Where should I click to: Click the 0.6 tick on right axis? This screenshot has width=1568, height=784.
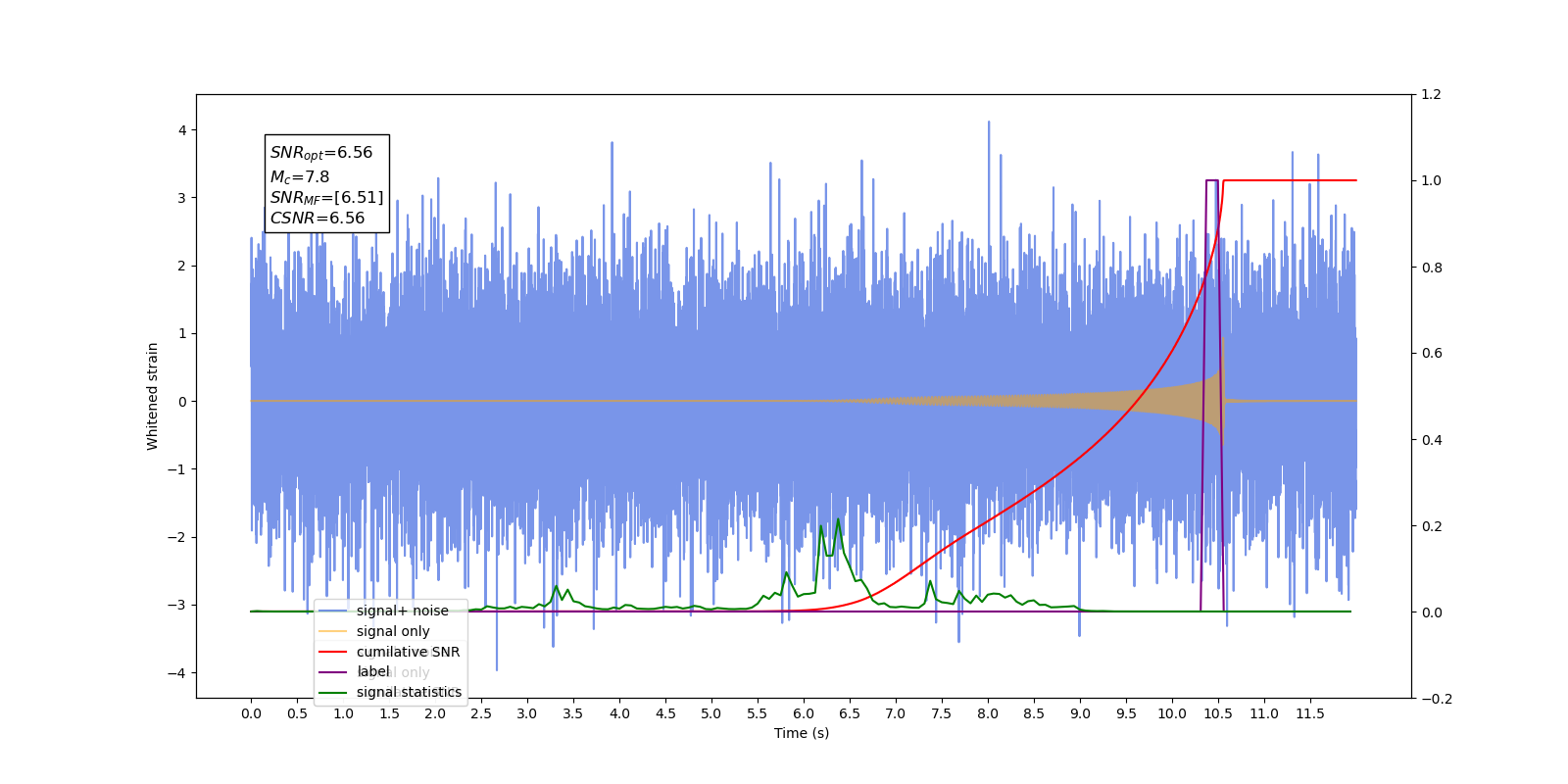(1431, 354)
